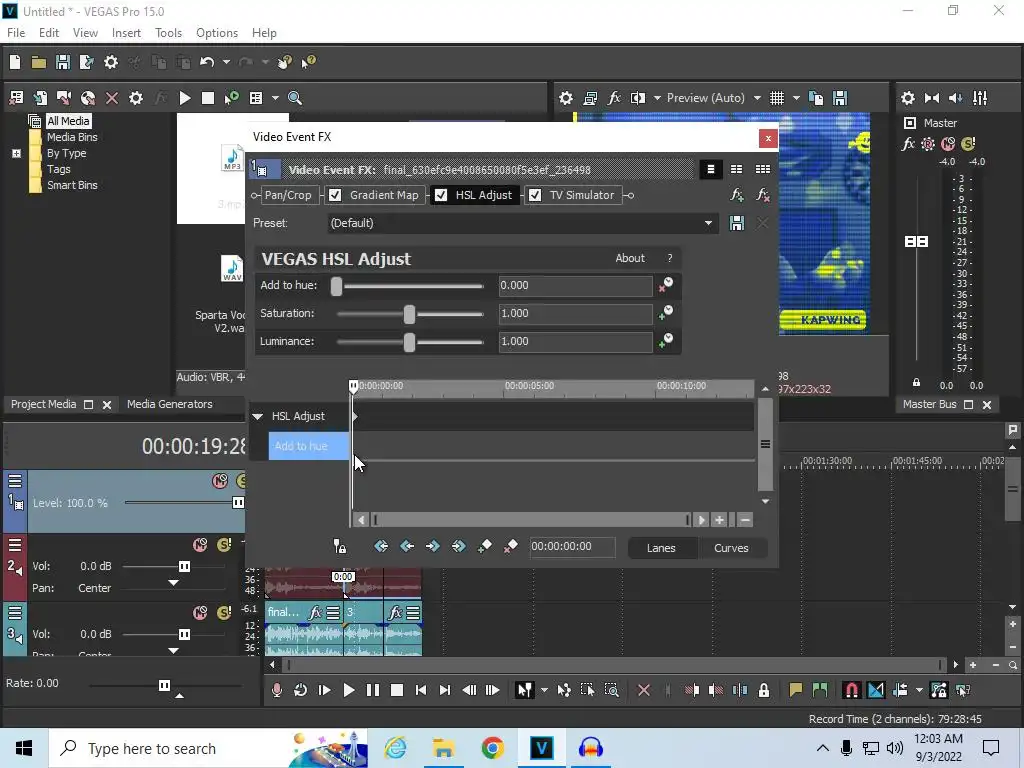Screen dimensions: 1024x768
Task: Uncheck the HSL Adjust effect checkbox
Action: tap(441, 195)
